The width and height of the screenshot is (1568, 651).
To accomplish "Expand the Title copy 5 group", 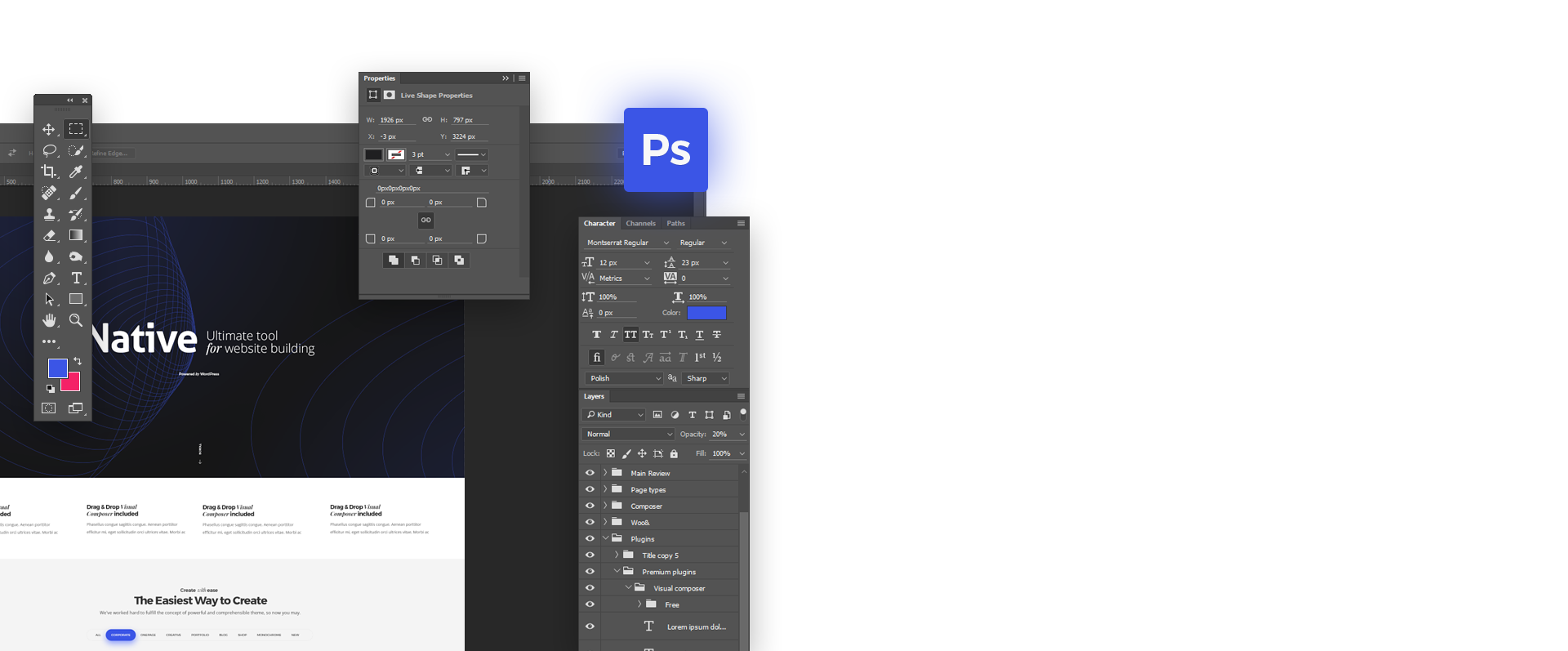I will point(617,555).
